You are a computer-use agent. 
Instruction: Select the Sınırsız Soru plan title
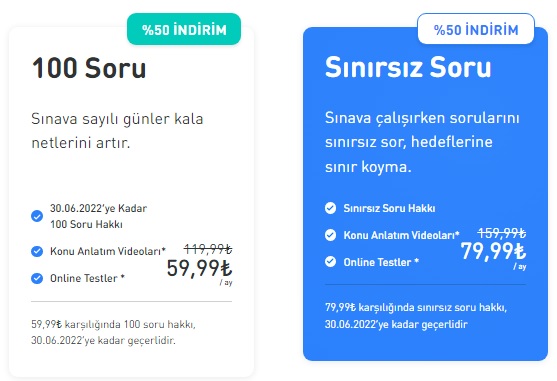[x=408, y=67]
